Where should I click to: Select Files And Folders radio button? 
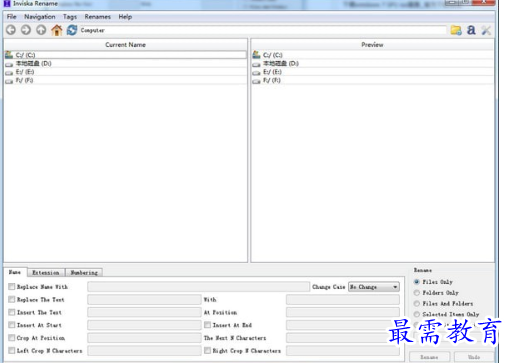(417, 304)
